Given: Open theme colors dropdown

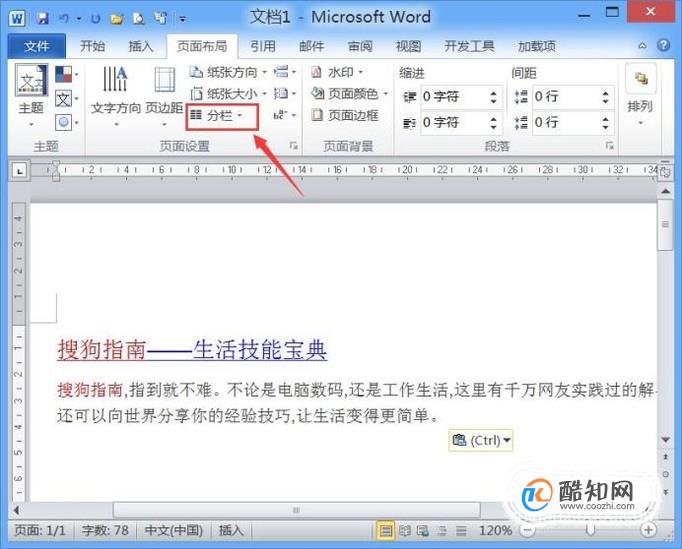Looking at the screenshot, I should coord(67,74).
